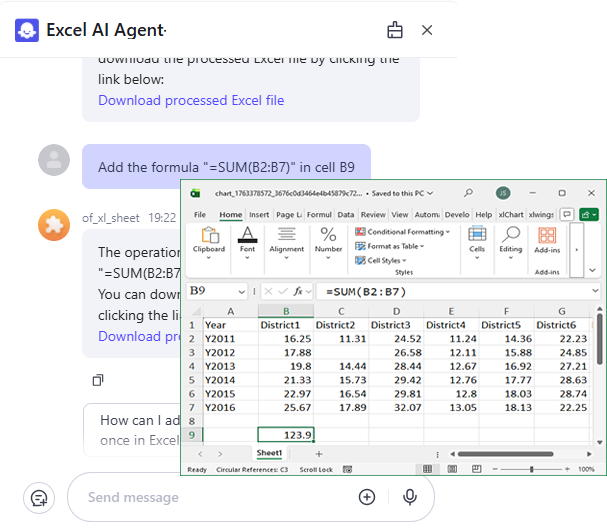Expand the formula bar with its chevron
Viewport: 607px width, 532px height.
(595, 291)
